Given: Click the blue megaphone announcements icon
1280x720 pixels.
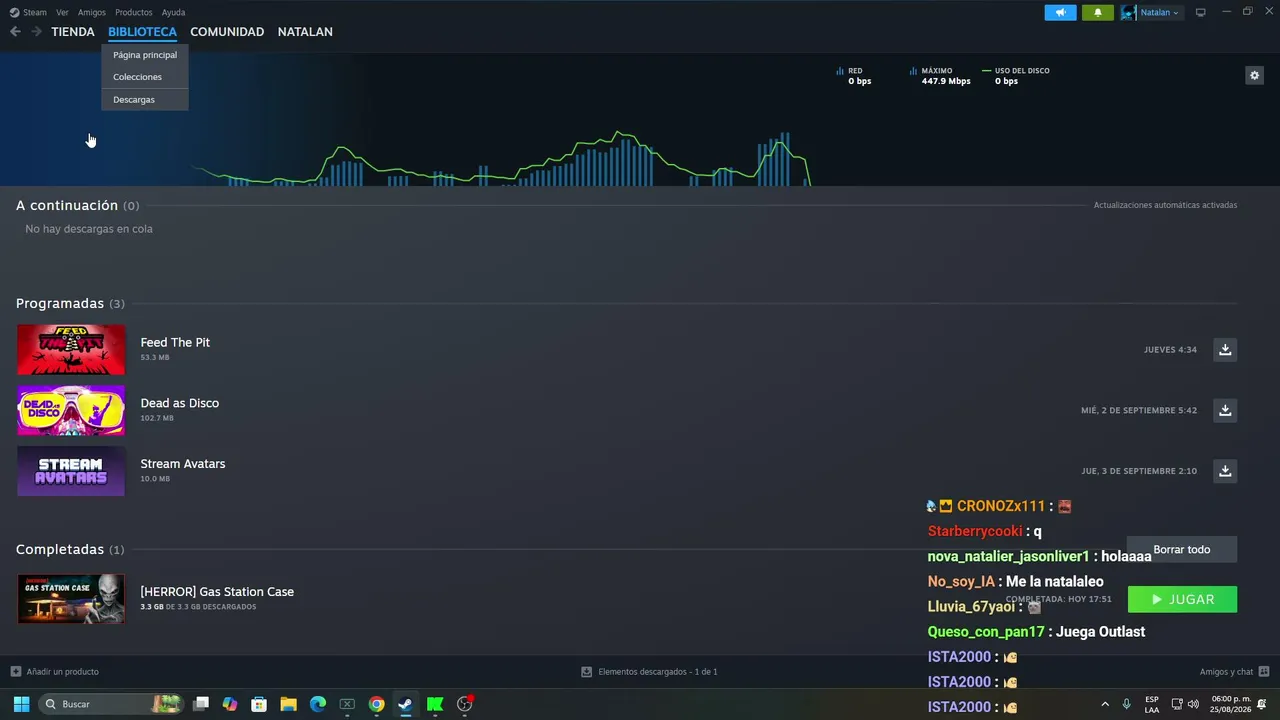Looking at the screenshot, I should coord(1060,12).
